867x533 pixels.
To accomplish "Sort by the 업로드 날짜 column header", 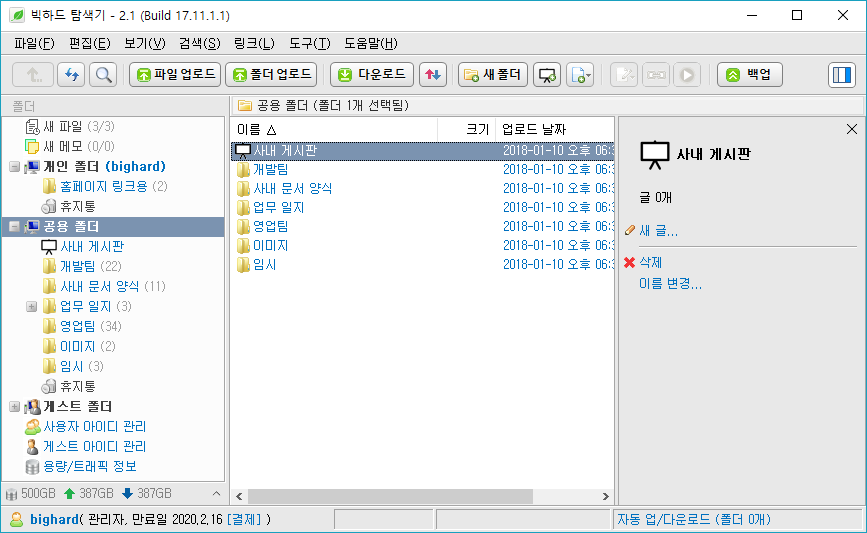I will 555,129.
